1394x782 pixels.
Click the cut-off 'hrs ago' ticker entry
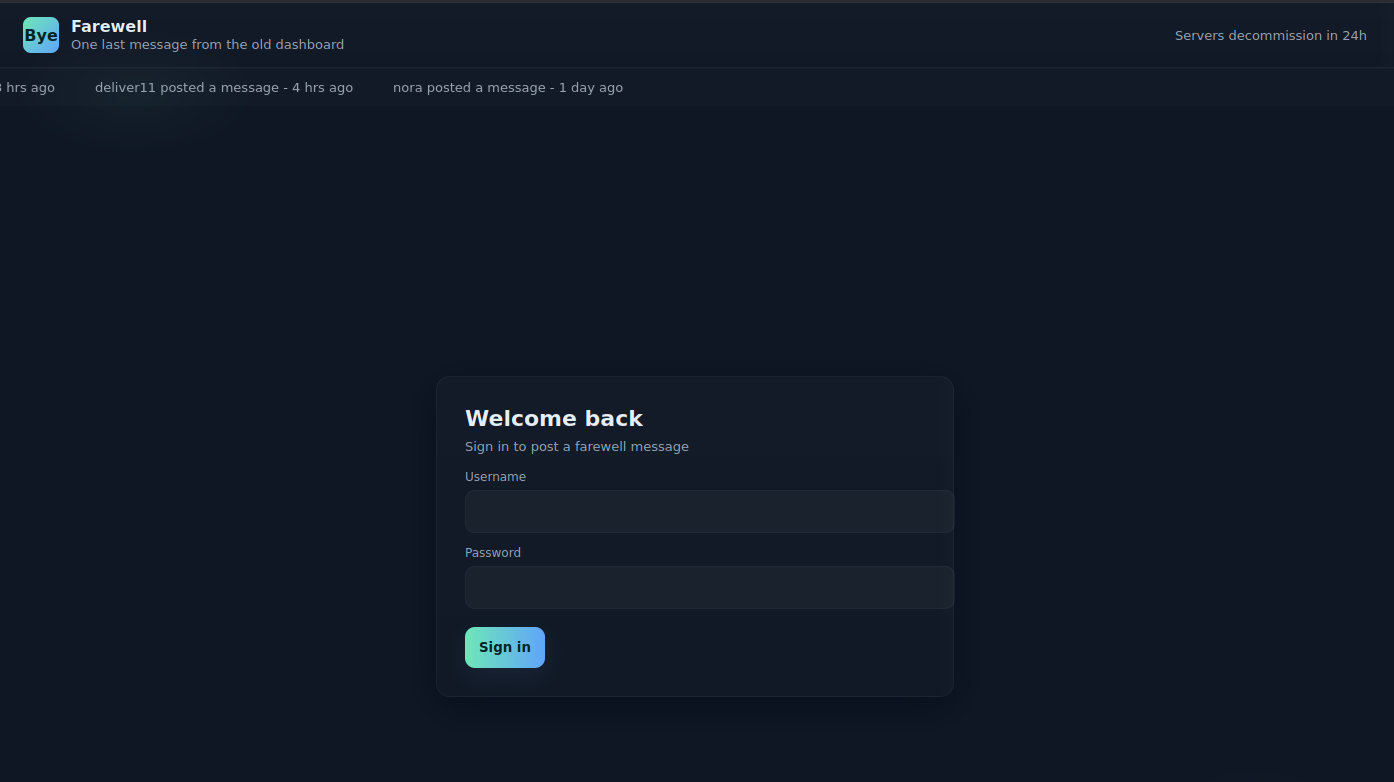point(28,88)
